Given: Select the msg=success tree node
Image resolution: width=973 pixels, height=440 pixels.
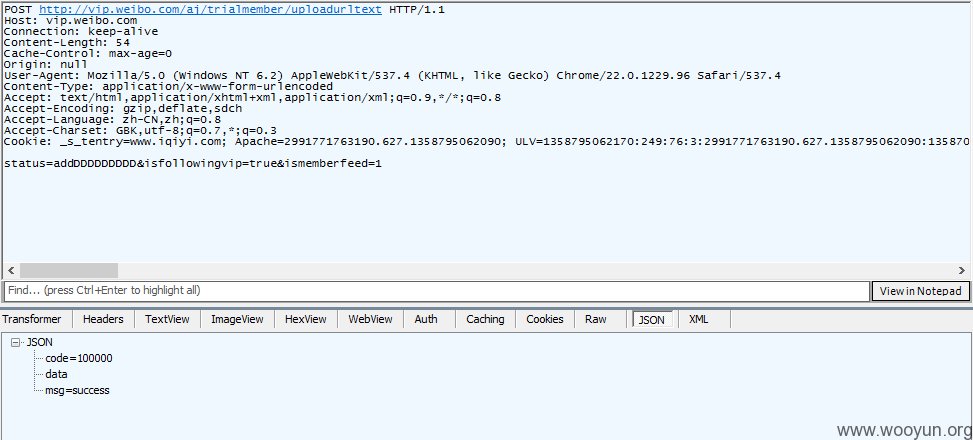Looking at the screenshot, I should pyautogui.click(x=77, y=390).
